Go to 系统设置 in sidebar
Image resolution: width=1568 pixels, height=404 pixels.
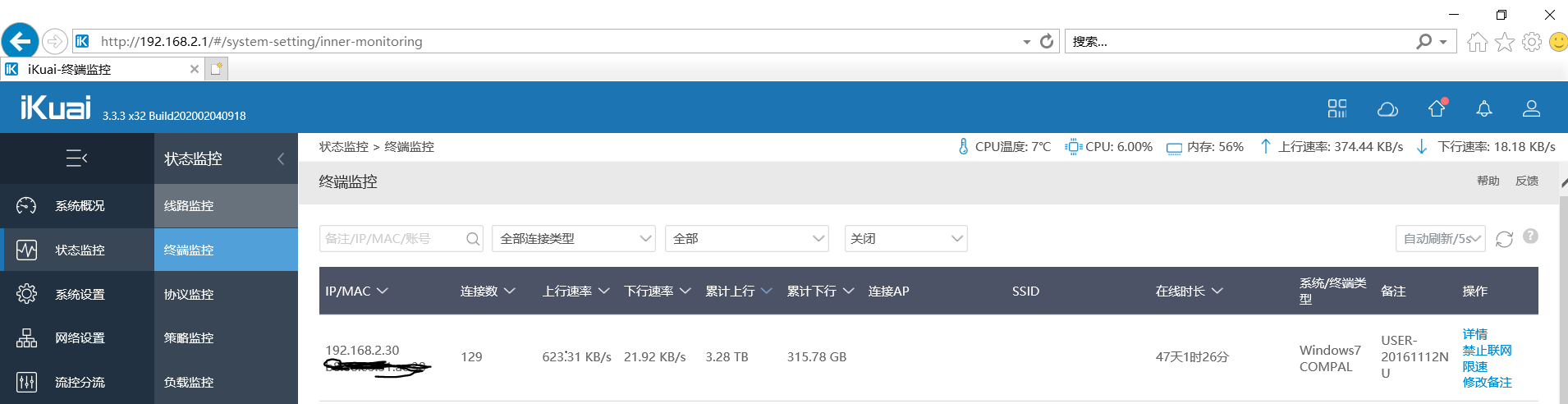[80, 294]
